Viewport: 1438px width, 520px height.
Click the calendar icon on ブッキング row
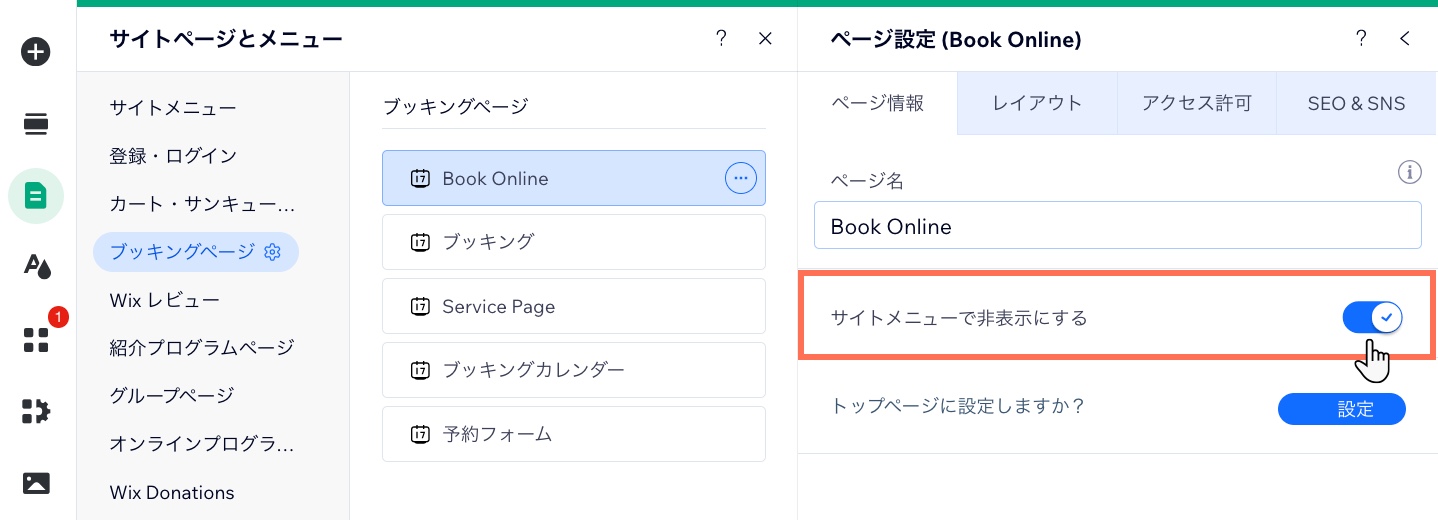coord(420,242)
